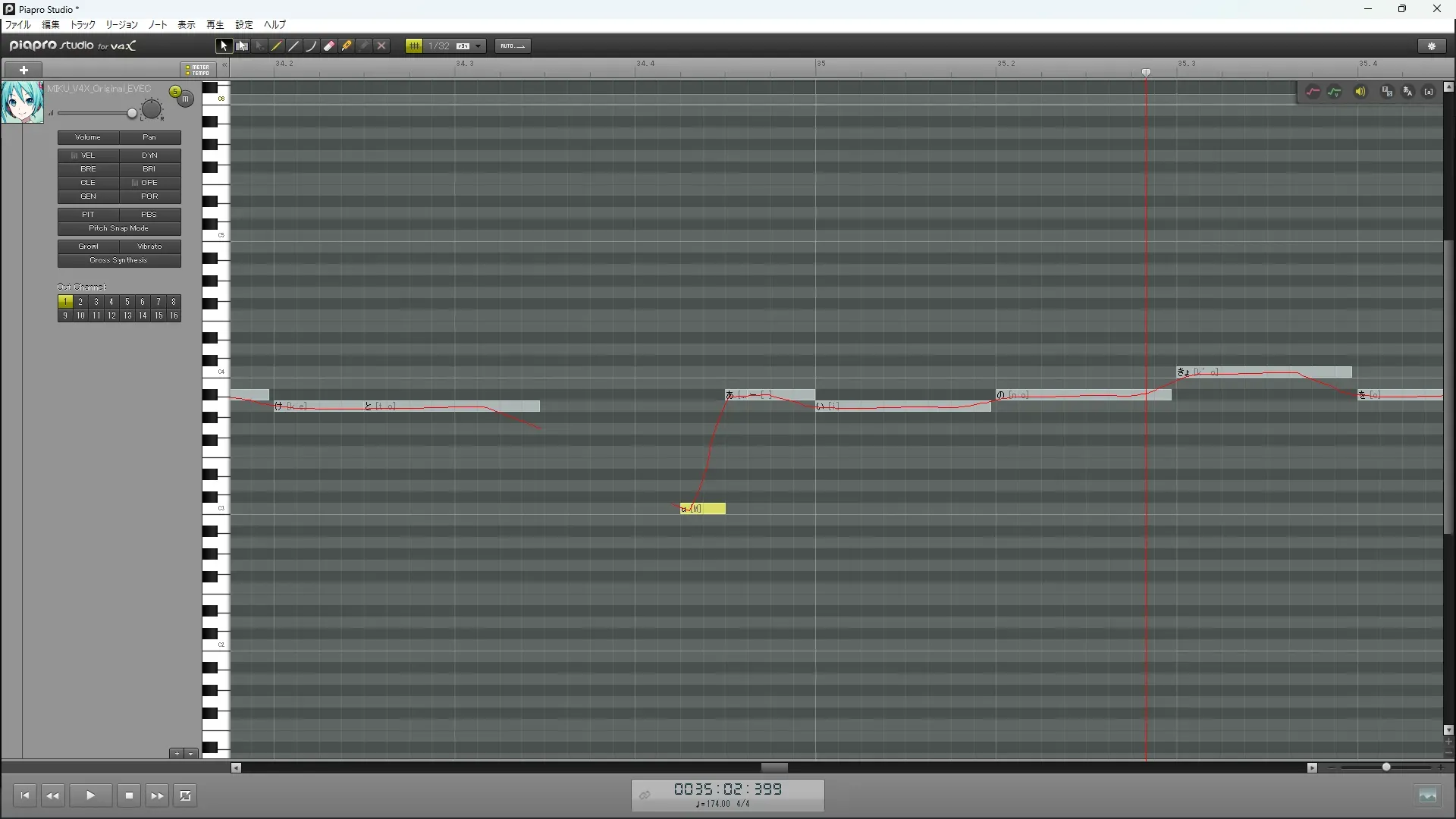This screenshot has height=819, width=1456.
Task: Toggle note sound preview speaker icon
Action: click(1360, 92)
